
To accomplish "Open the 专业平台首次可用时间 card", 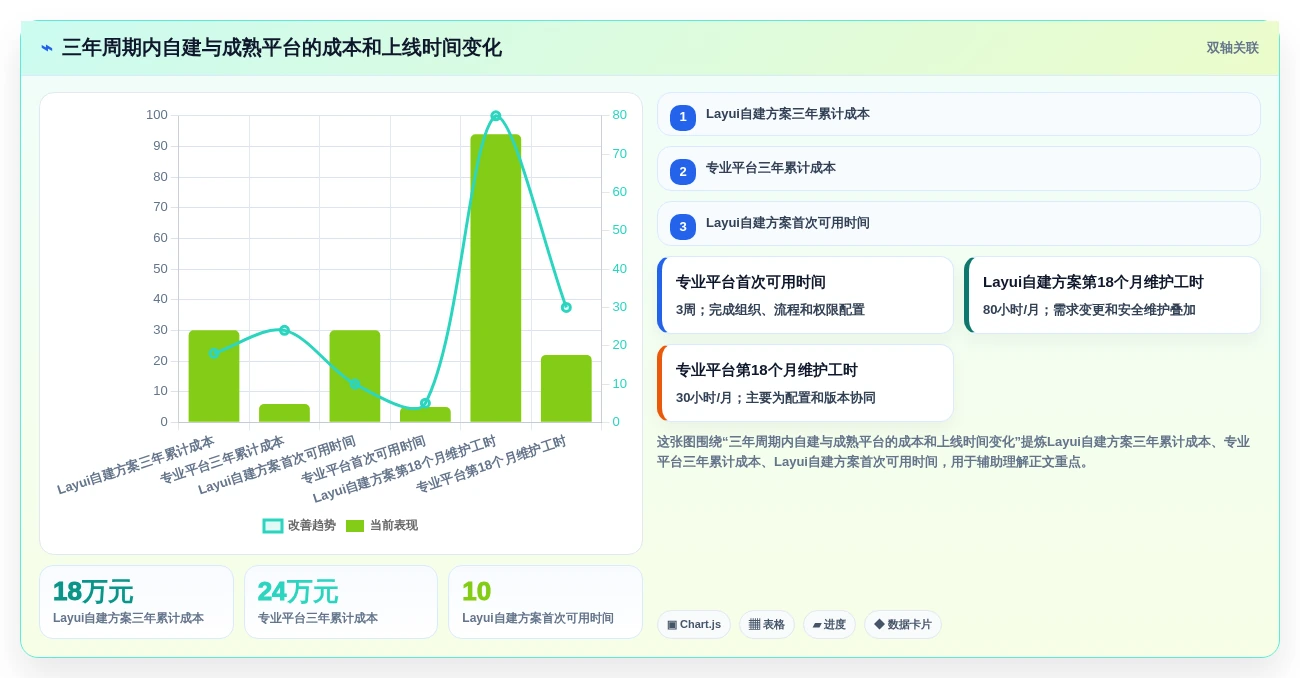I will (x=805, y=295).
